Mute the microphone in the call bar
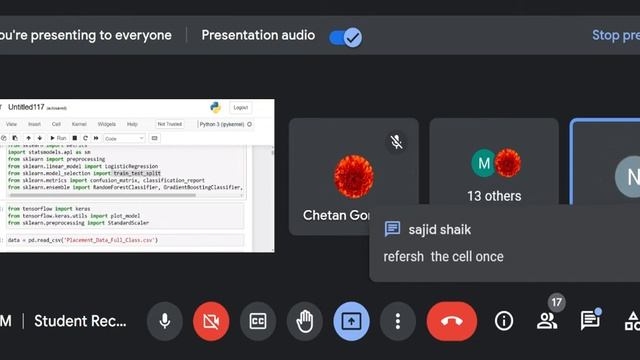Screen dimensions: 640x360 point(164,321)
